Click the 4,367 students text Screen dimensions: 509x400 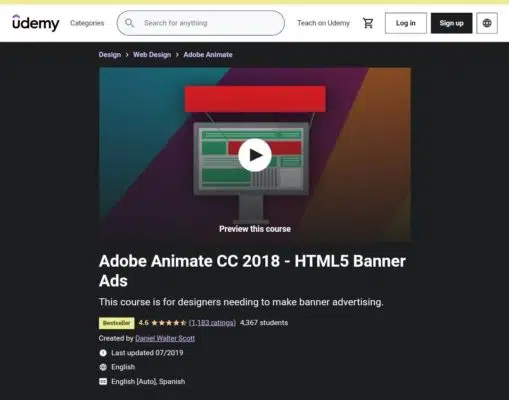coord(264,323)
